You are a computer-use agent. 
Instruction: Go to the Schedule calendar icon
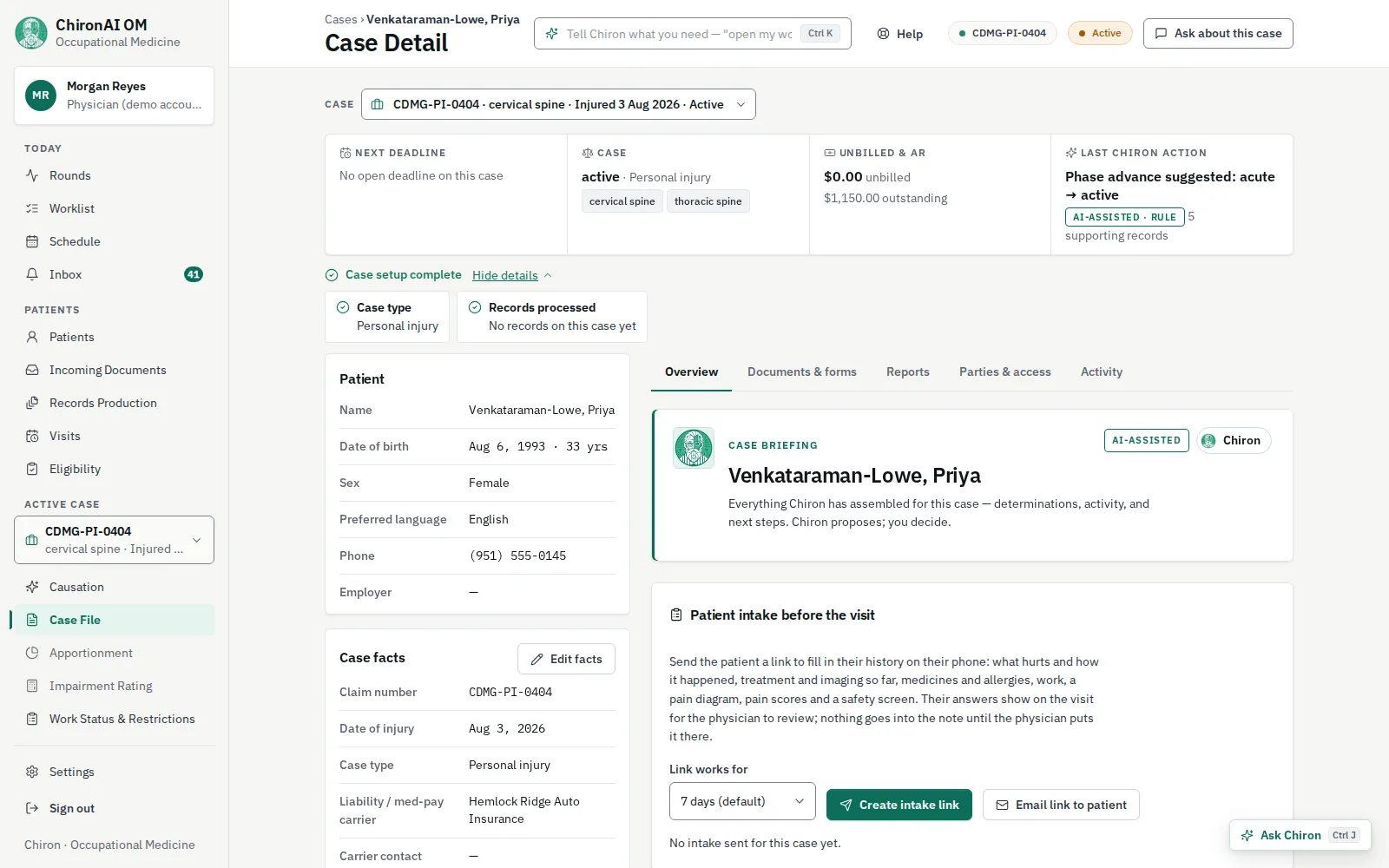coord(32,241)
